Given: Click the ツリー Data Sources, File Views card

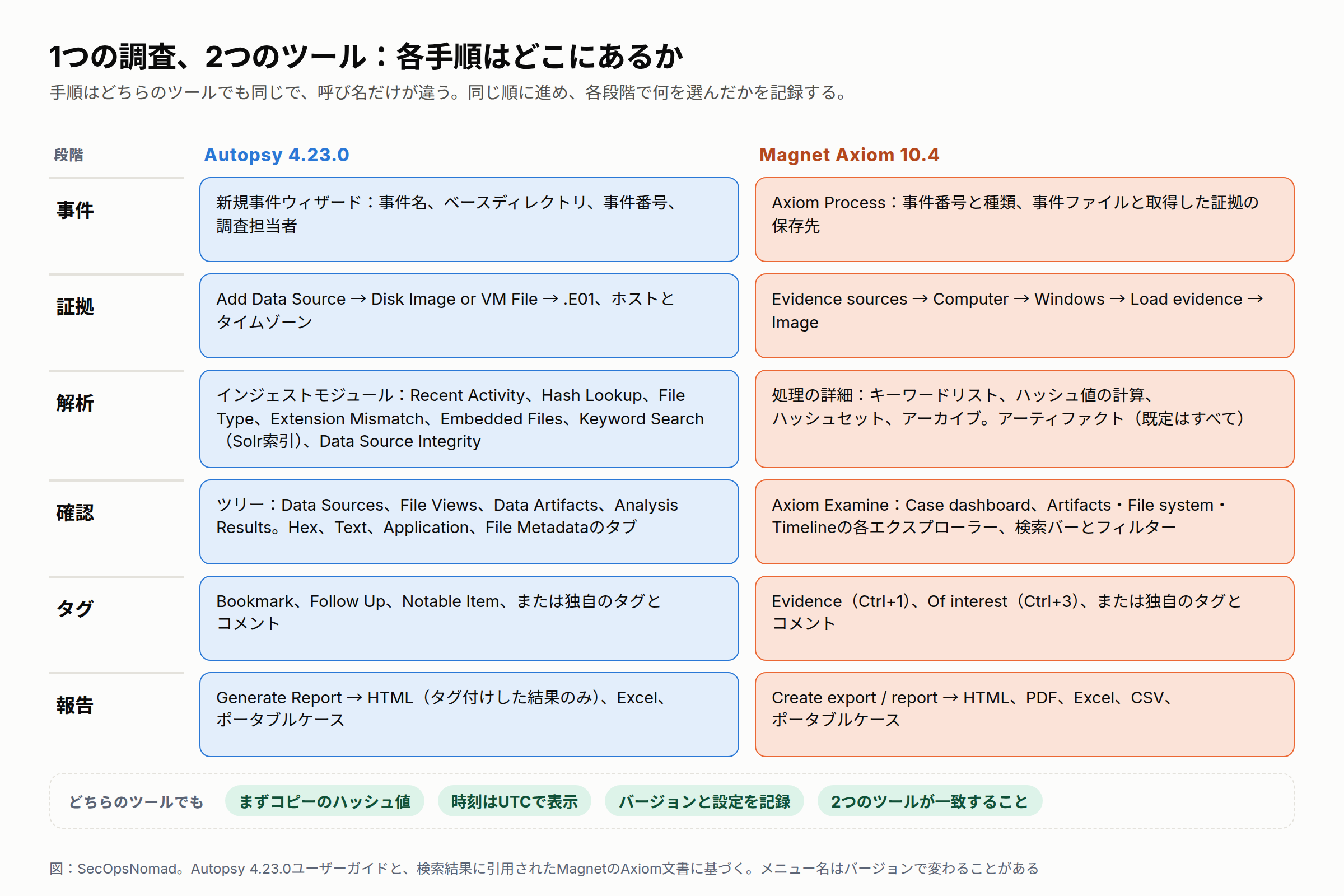Looking at the screenshot, I should (469, 522).
